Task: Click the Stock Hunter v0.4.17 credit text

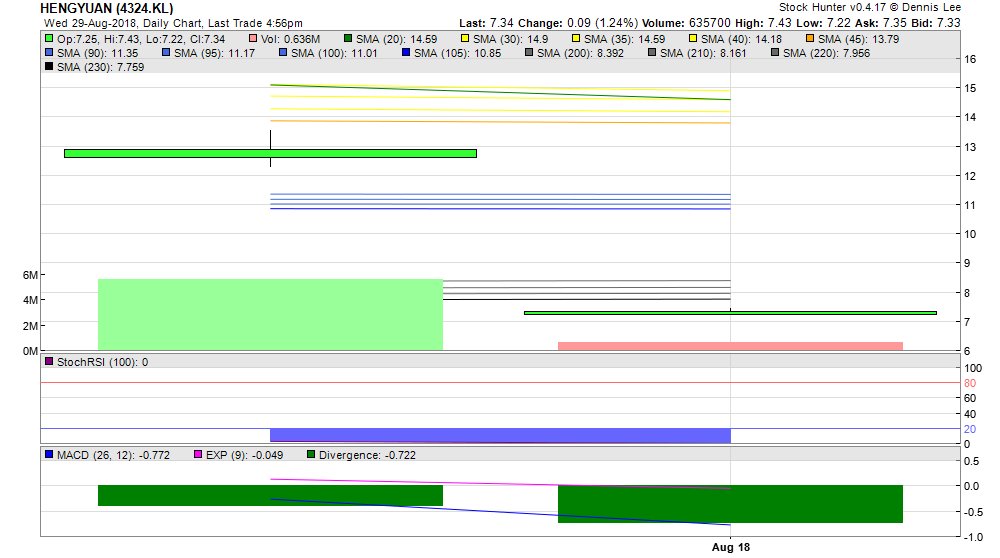Action: 870,7
